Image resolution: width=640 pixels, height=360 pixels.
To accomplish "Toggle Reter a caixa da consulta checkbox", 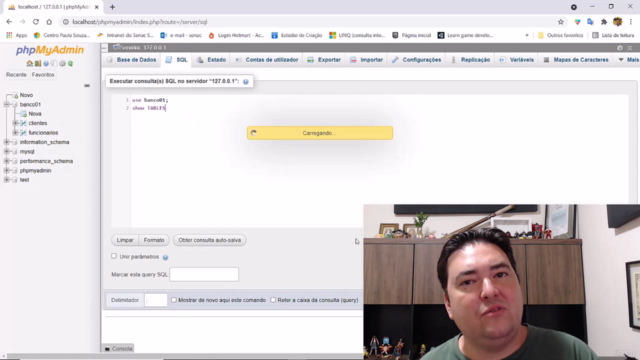I will click(273, 300).
